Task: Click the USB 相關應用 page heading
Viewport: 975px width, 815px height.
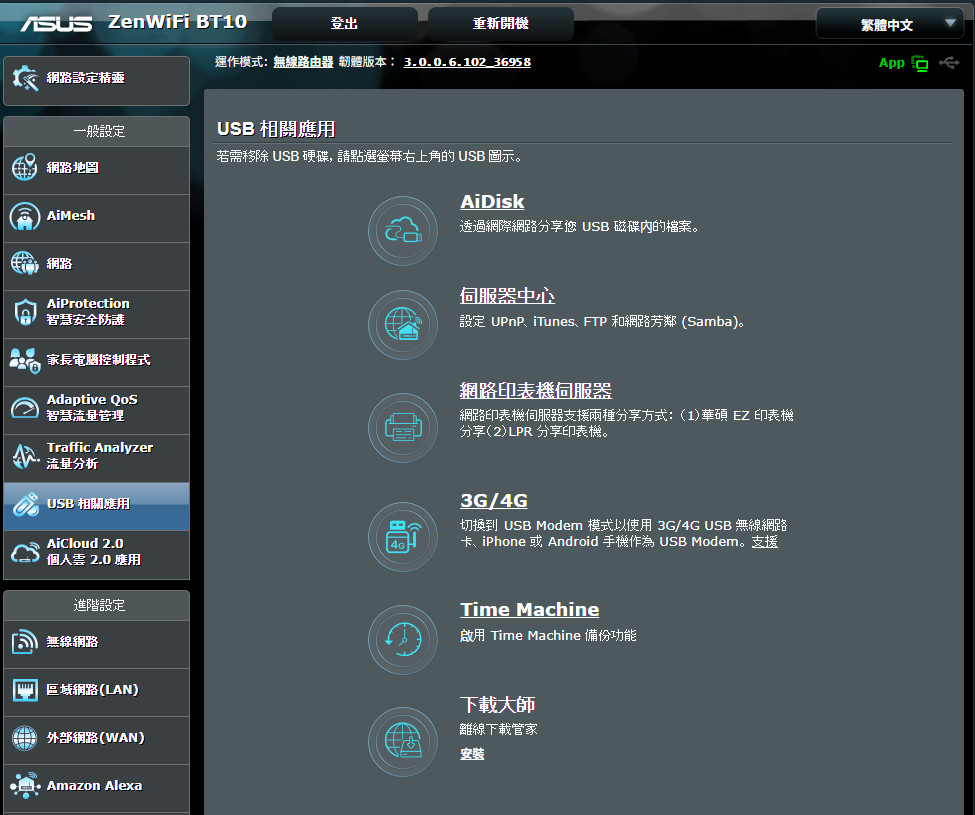Action: [276, 129]
